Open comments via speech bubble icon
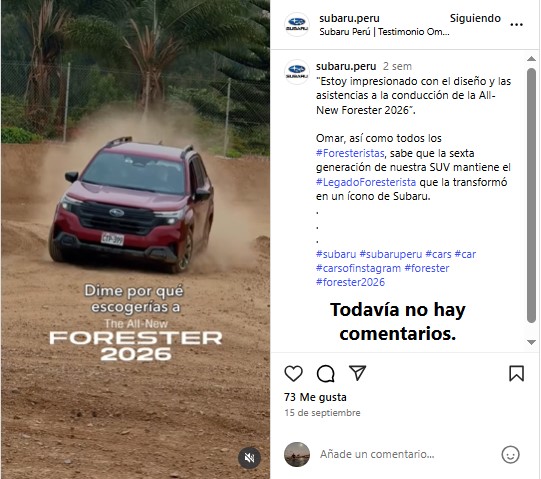The image size is (541, 479). 325,373
